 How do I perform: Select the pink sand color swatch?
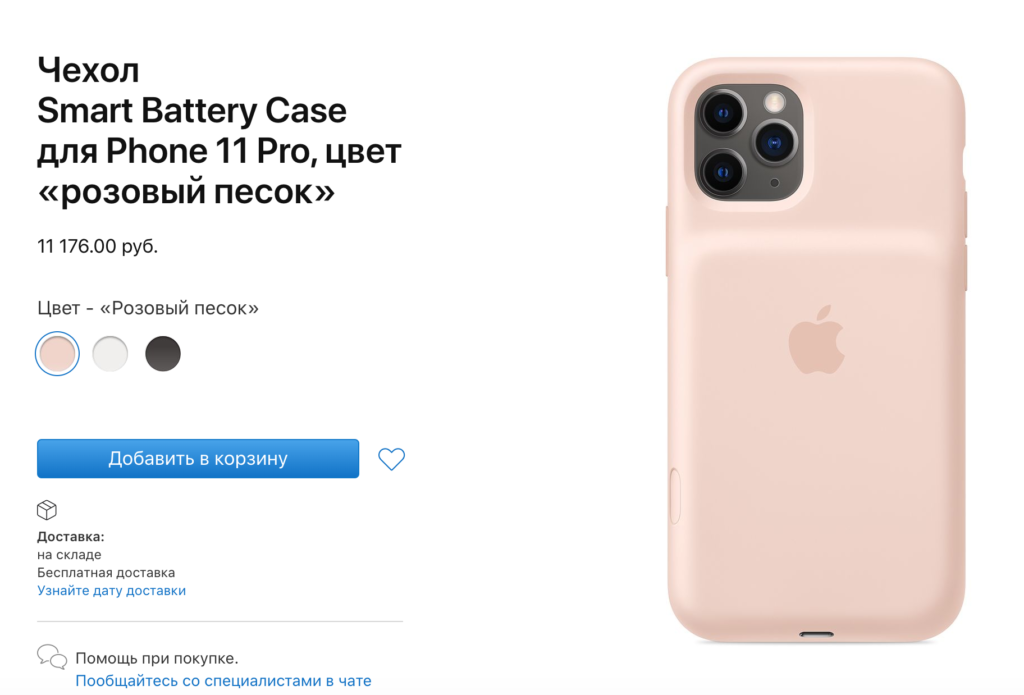click(57, 354)
